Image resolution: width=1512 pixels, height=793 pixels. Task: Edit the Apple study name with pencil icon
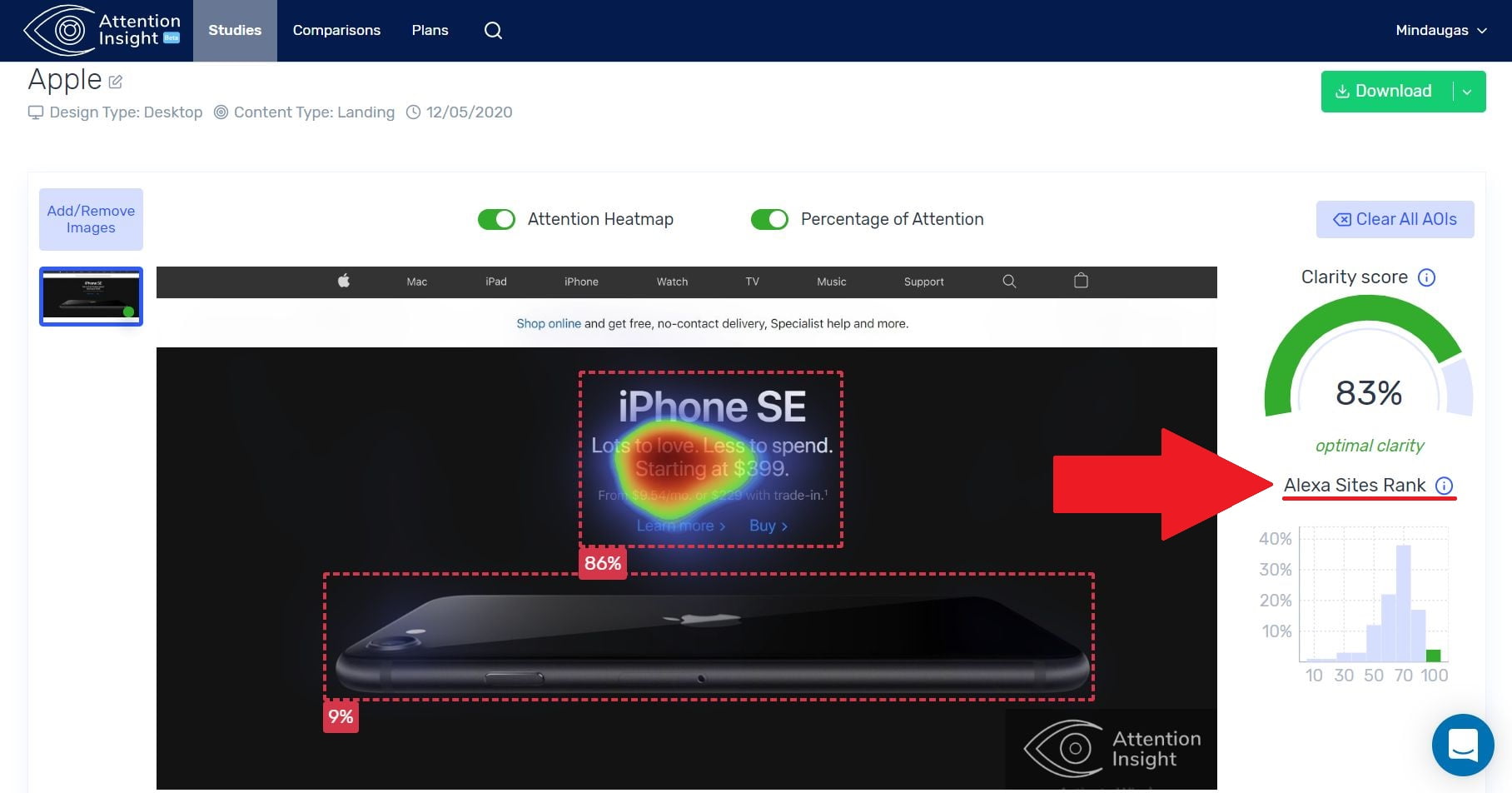pos(116,82)
